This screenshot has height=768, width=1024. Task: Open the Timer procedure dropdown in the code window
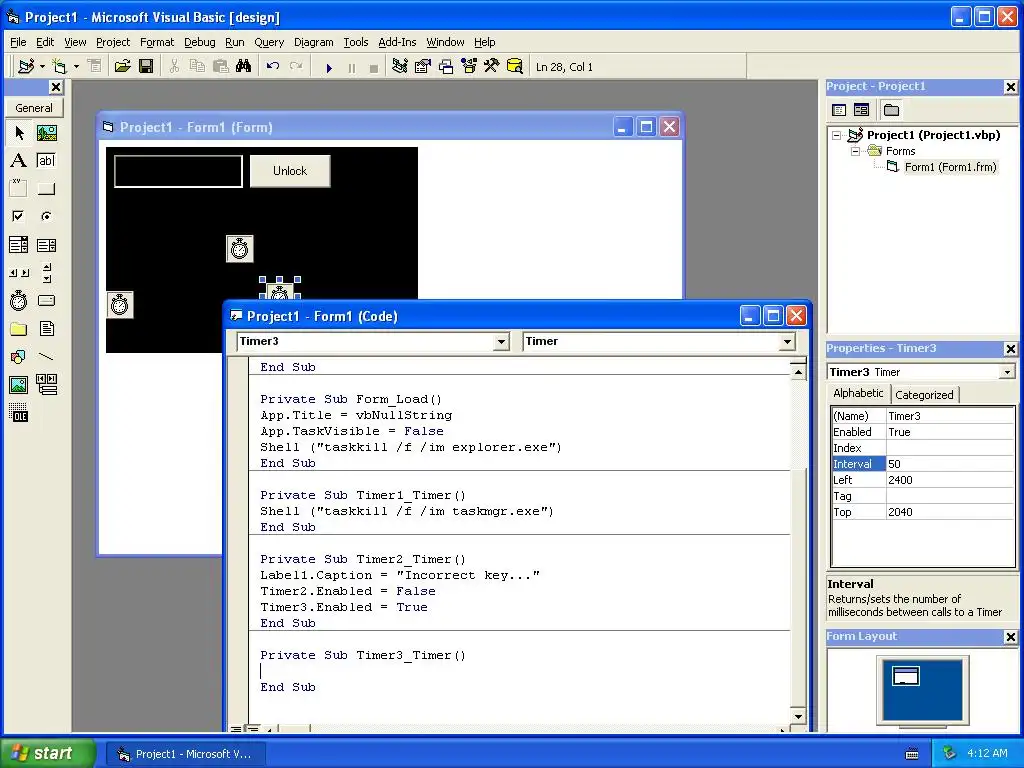coord(787,342)
